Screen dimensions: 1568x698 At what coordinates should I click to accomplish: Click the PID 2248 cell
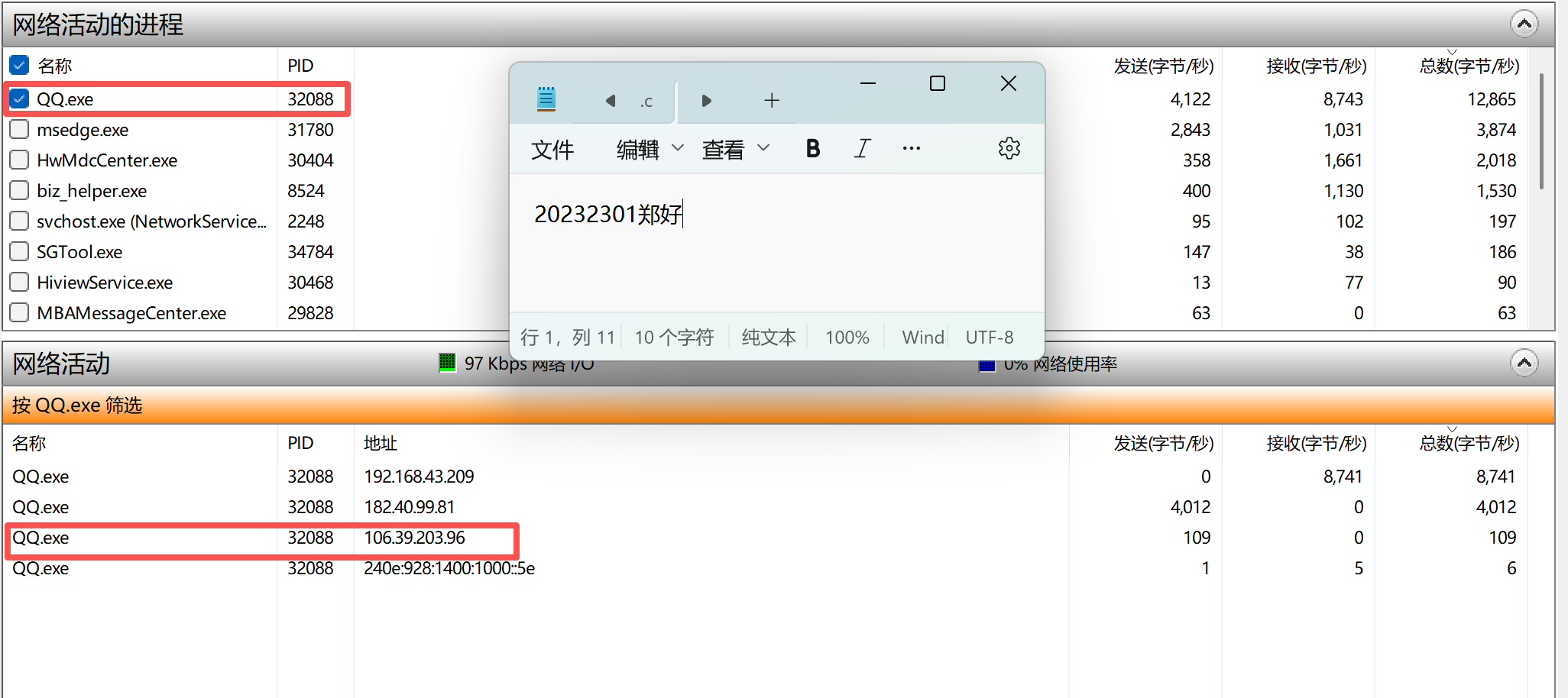(x=306, y=221)
